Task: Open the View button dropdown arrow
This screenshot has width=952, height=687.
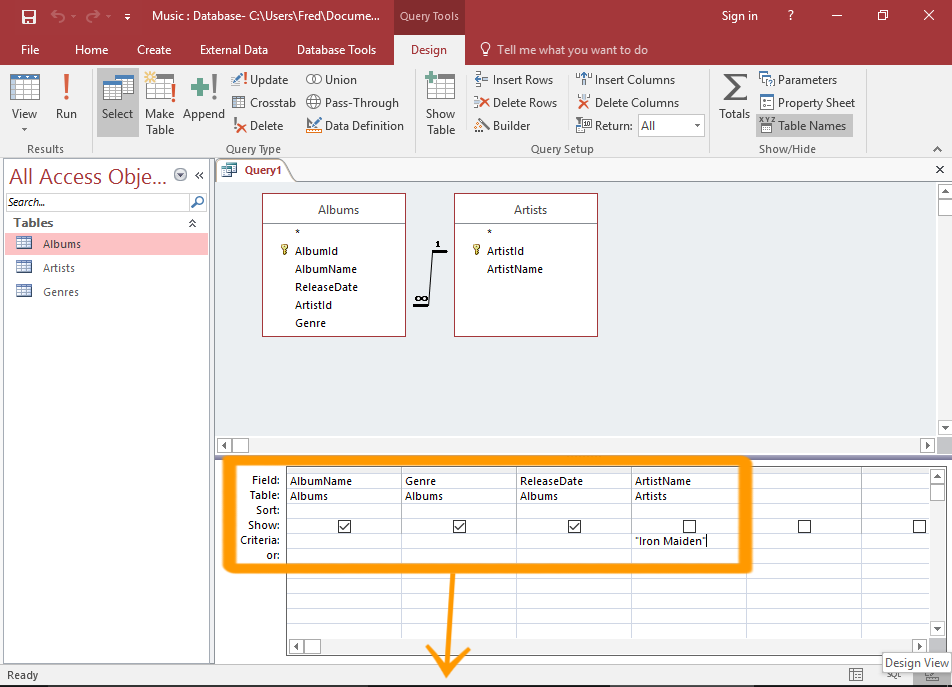Action: pos(24,127)
